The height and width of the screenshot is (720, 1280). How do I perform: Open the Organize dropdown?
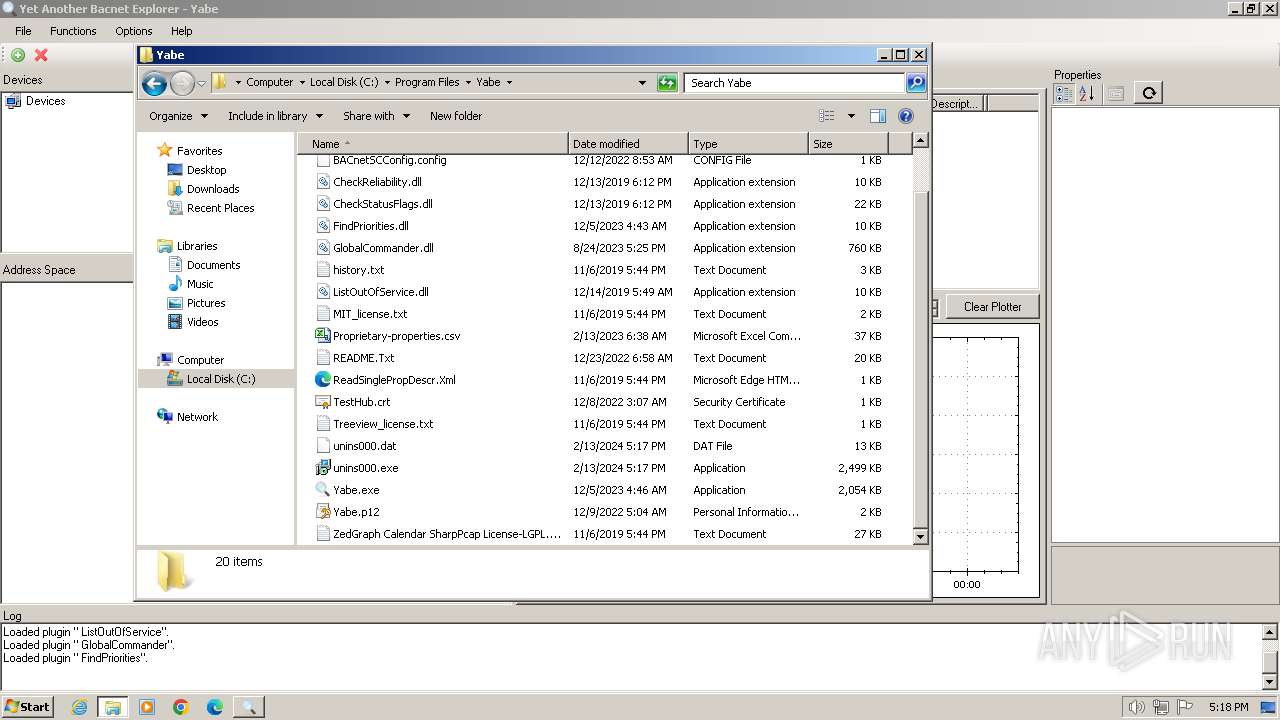click(x=178, y=116)
